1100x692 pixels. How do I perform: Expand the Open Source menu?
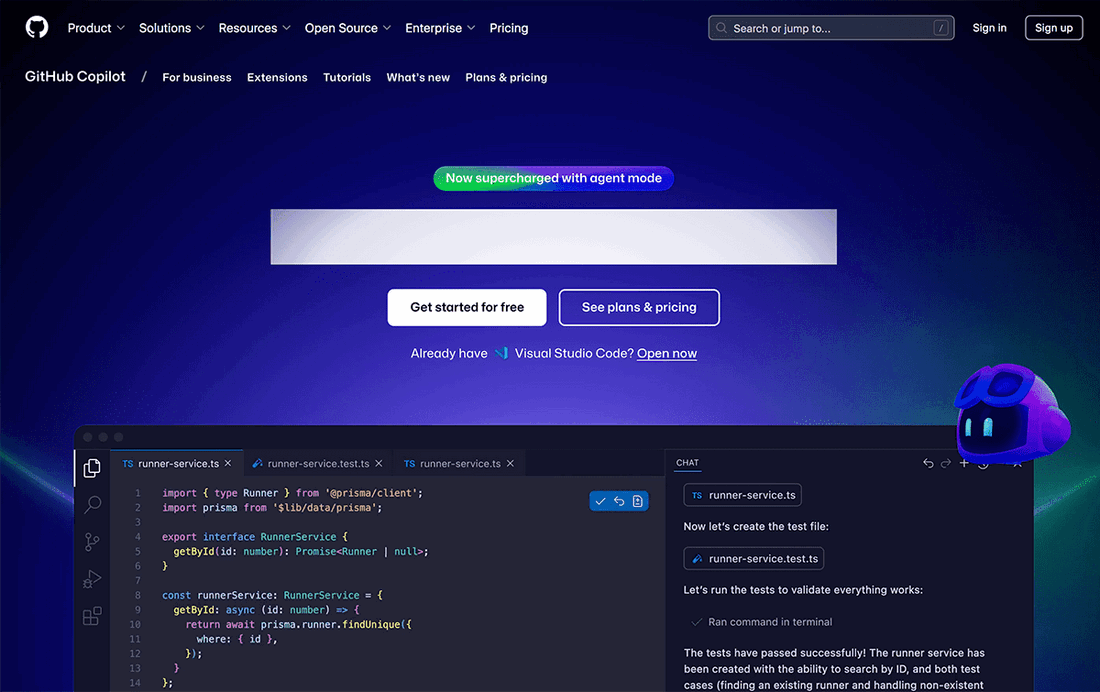pos(348,28)
